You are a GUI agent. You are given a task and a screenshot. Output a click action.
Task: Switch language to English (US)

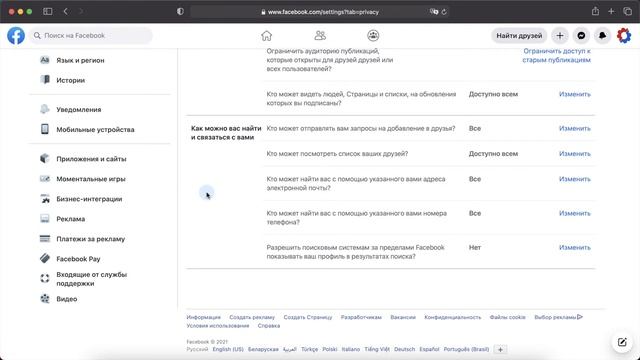coord(228,349)
